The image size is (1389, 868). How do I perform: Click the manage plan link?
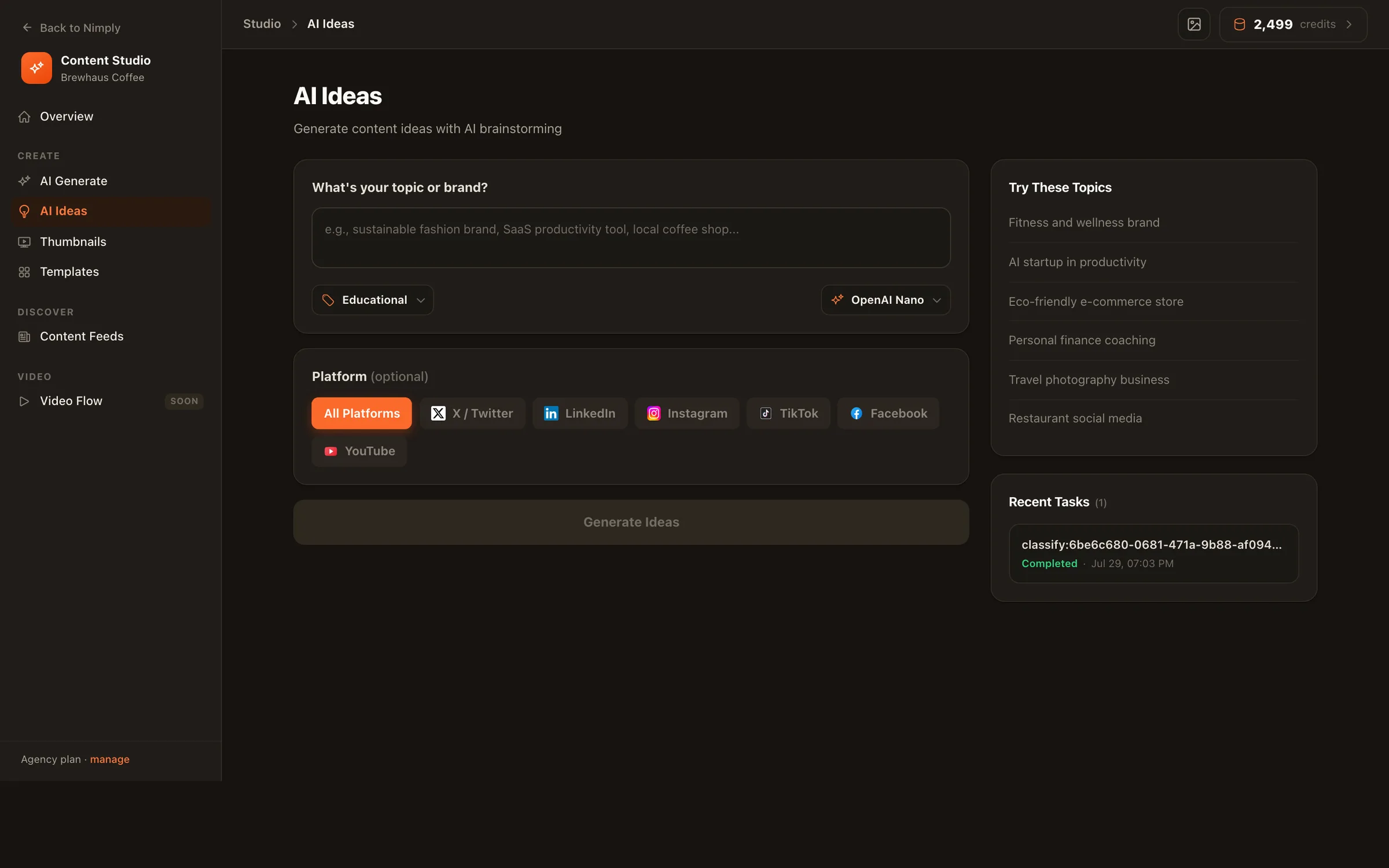110,759
